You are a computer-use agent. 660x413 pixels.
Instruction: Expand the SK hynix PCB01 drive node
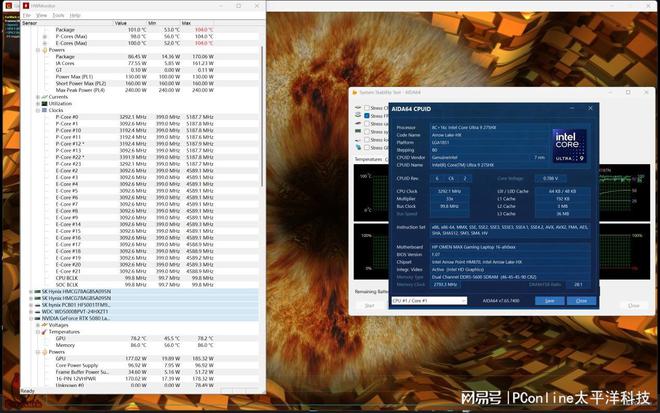pyautogui.click(x=31, y=305)
